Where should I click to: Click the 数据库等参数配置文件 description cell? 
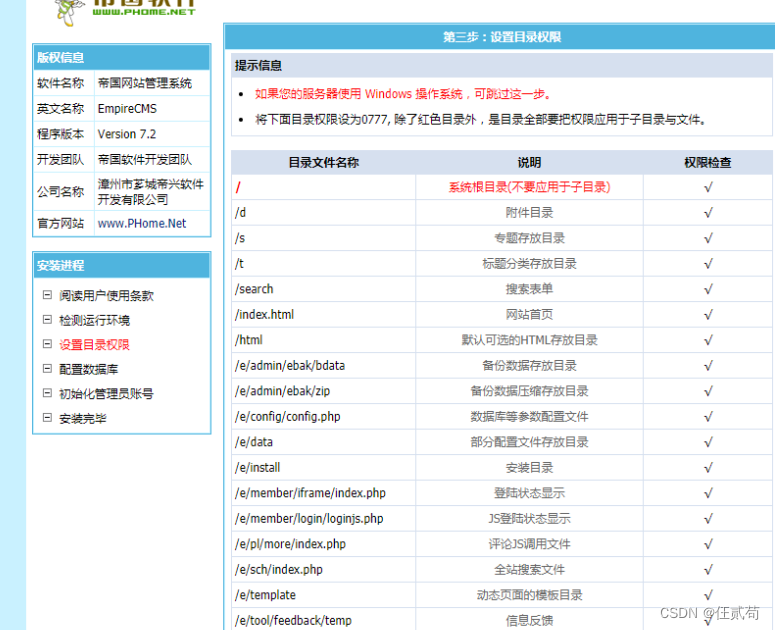tap(529, 417)
